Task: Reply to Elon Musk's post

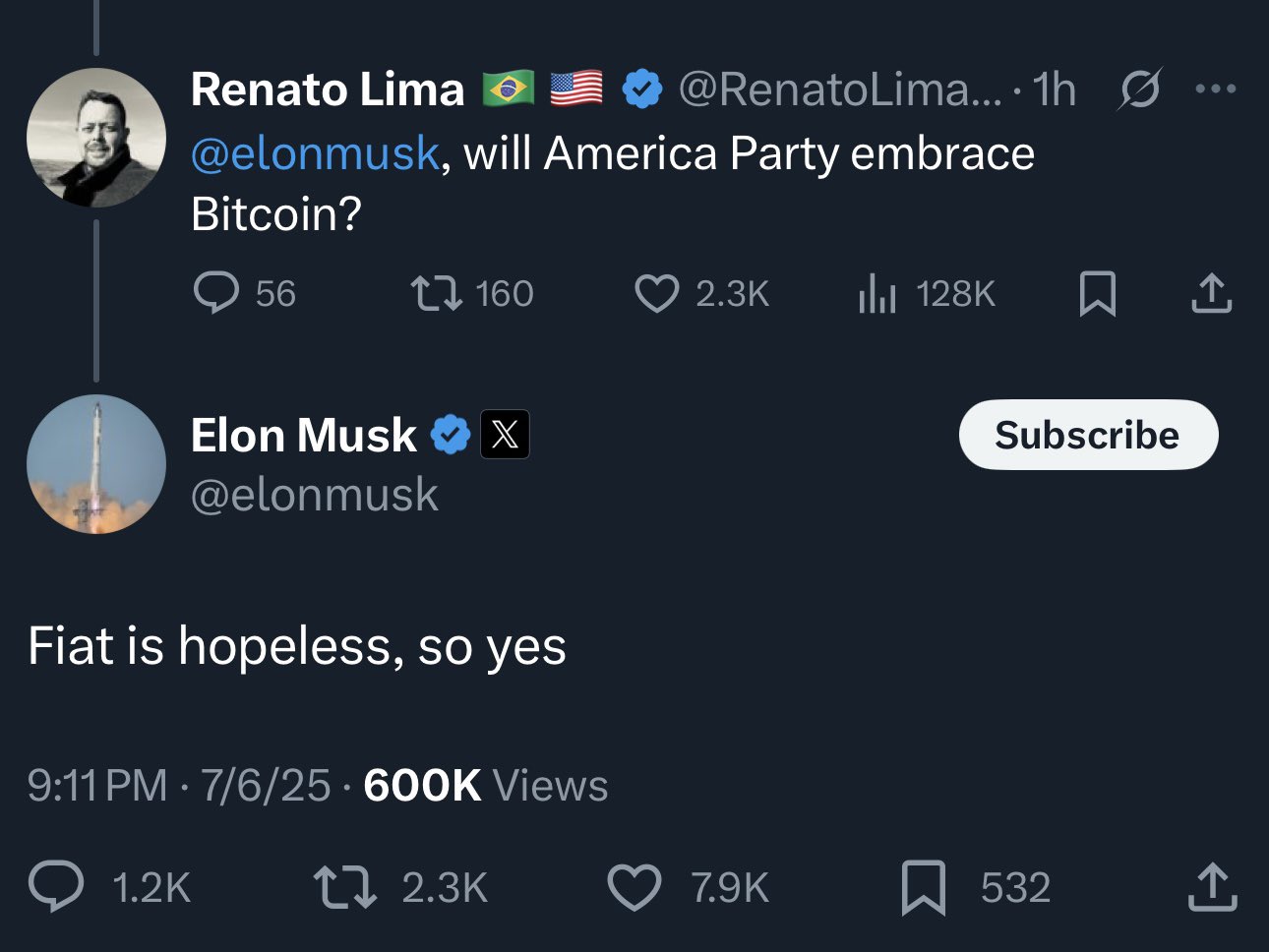Action: click(x=55, y=887)
